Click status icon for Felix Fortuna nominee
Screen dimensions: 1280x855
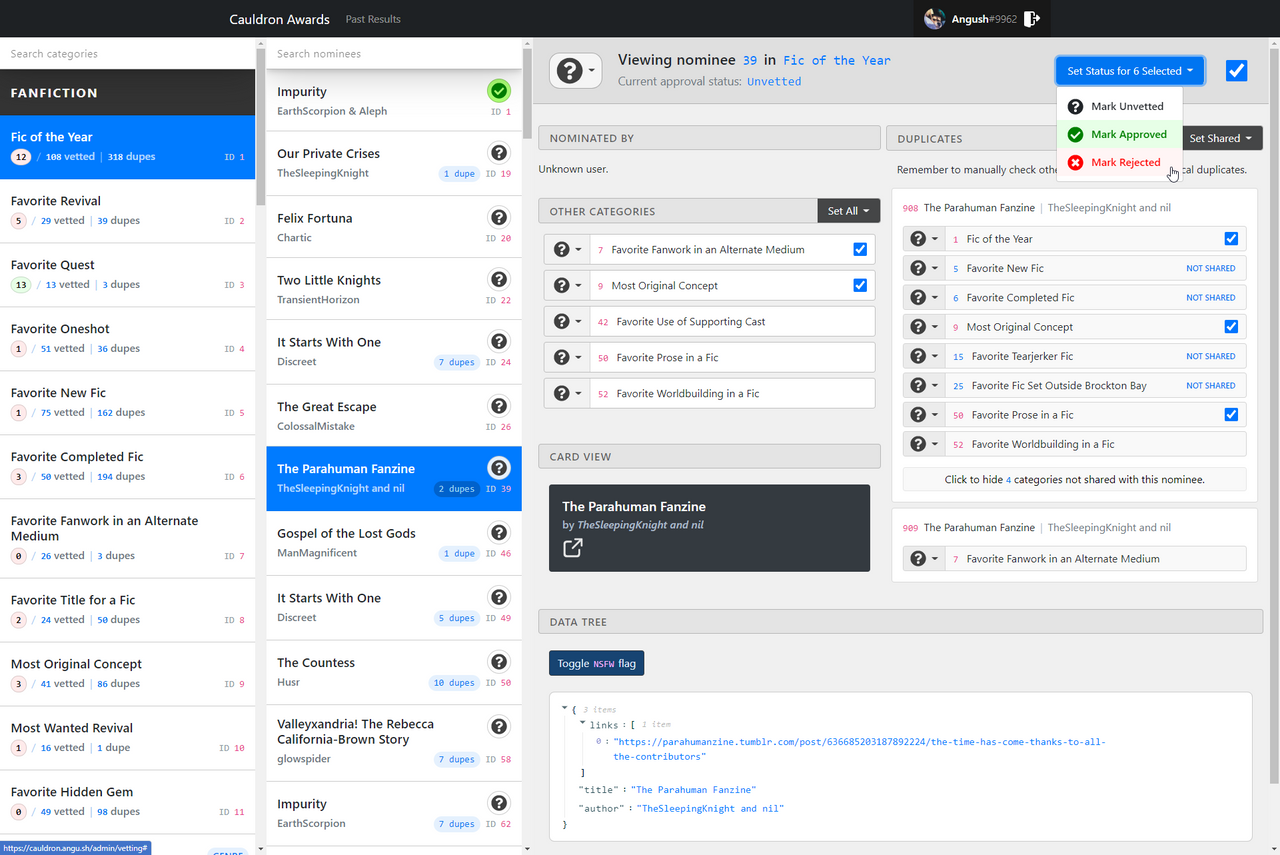tap(498, 217)
